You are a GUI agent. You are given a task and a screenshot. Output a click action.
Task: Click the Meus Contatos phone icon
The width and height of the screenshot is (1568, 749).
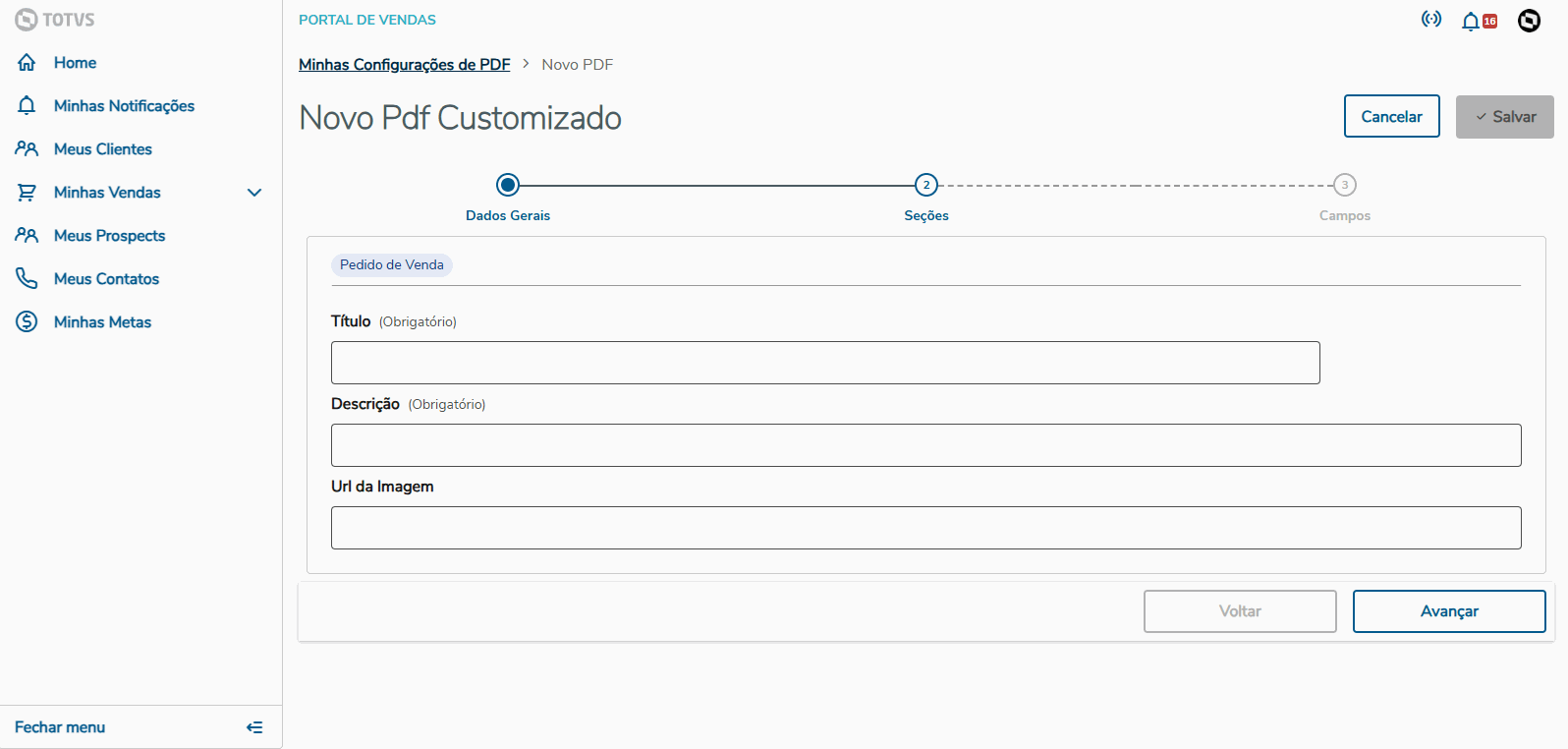[27, 279]
